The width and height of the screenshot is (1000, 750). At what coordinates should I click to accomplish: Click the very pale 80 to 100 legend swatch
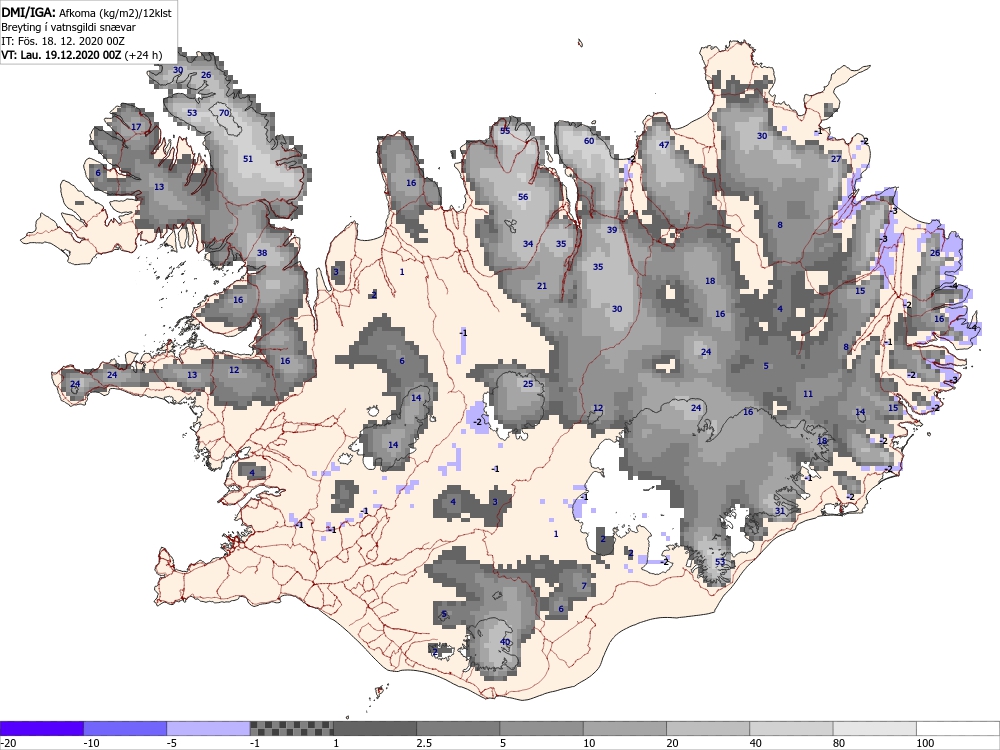(x=874, y=728)
